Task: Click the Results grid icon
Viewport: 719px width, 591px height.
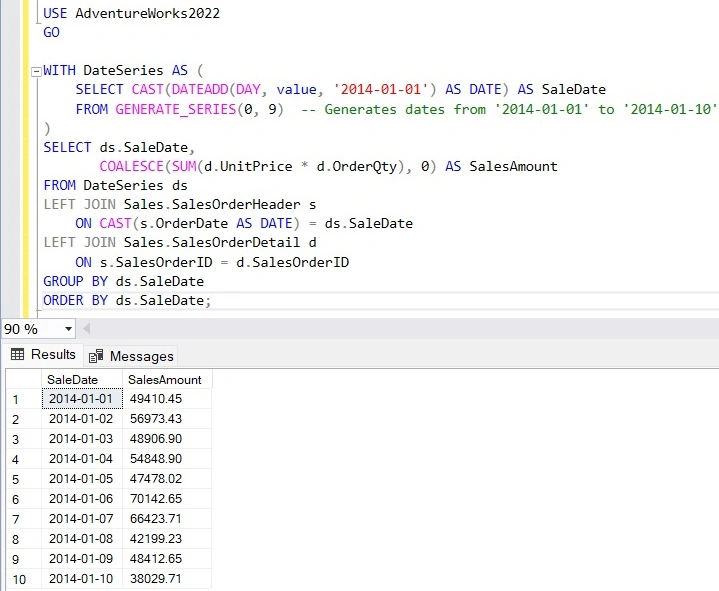Action: [x=17, y=354]
